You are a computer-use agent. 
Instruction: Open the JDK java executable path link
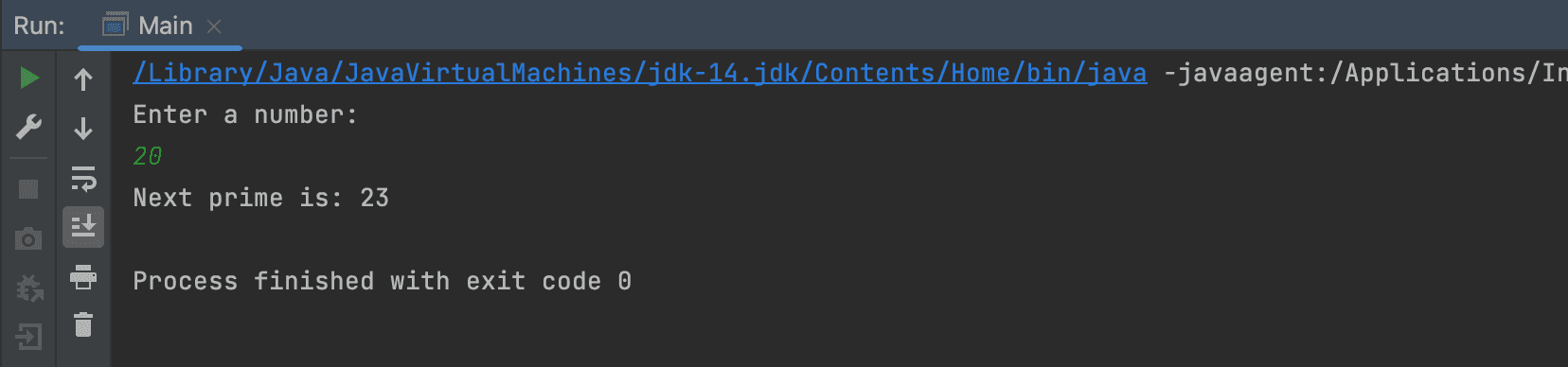(640, 73)
